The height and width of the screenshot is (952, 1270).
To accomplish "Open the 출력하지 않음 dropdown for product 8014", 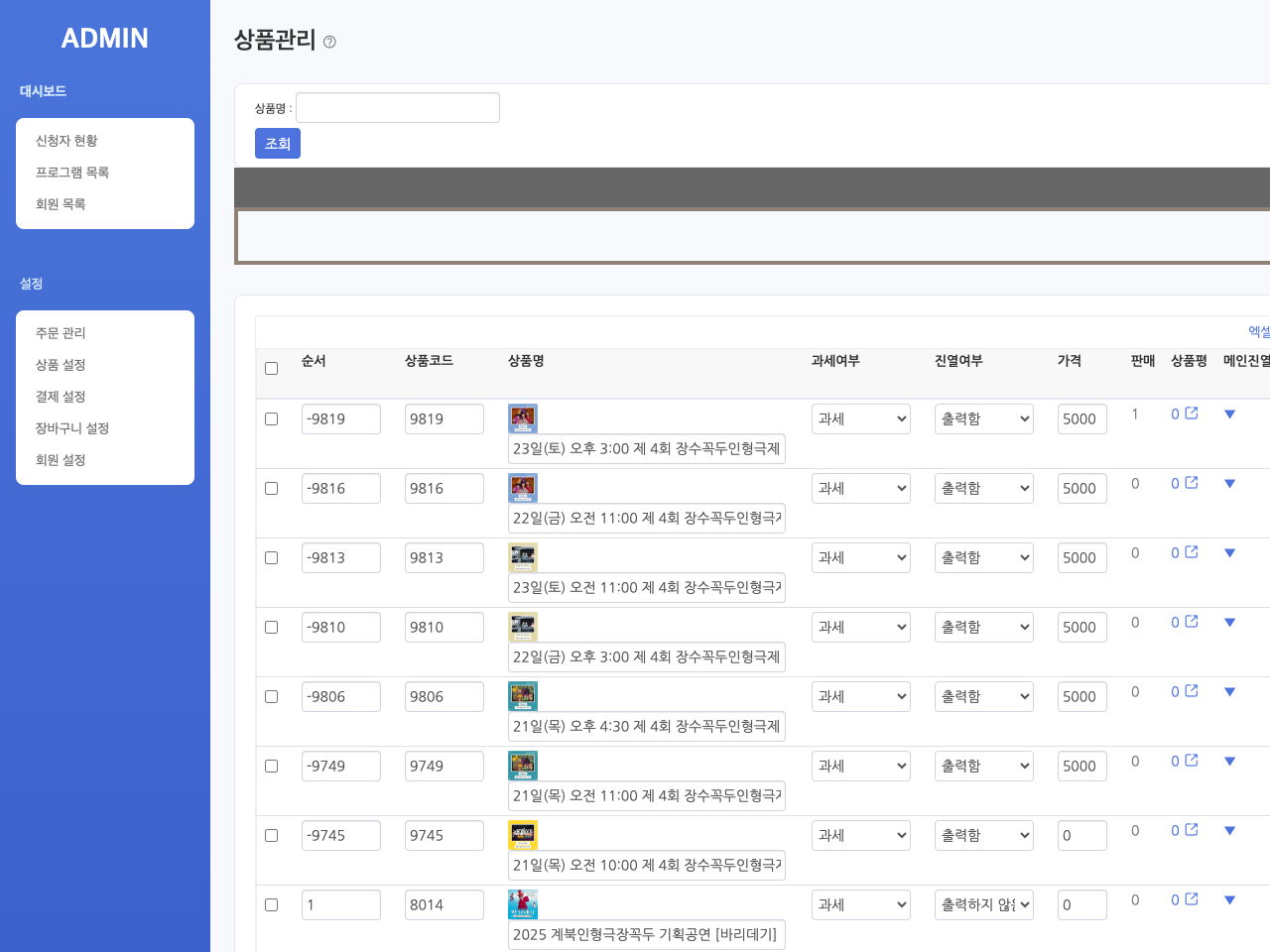I will click(983, 905).
